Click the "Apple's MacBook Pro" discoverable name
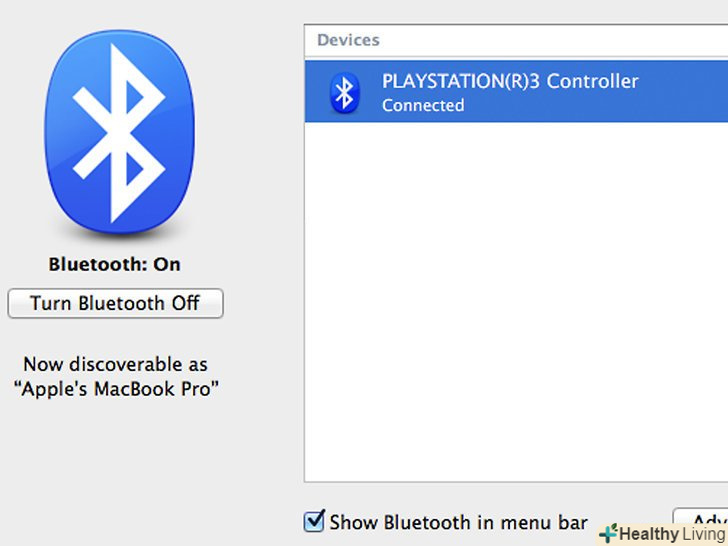 [116, 389]
